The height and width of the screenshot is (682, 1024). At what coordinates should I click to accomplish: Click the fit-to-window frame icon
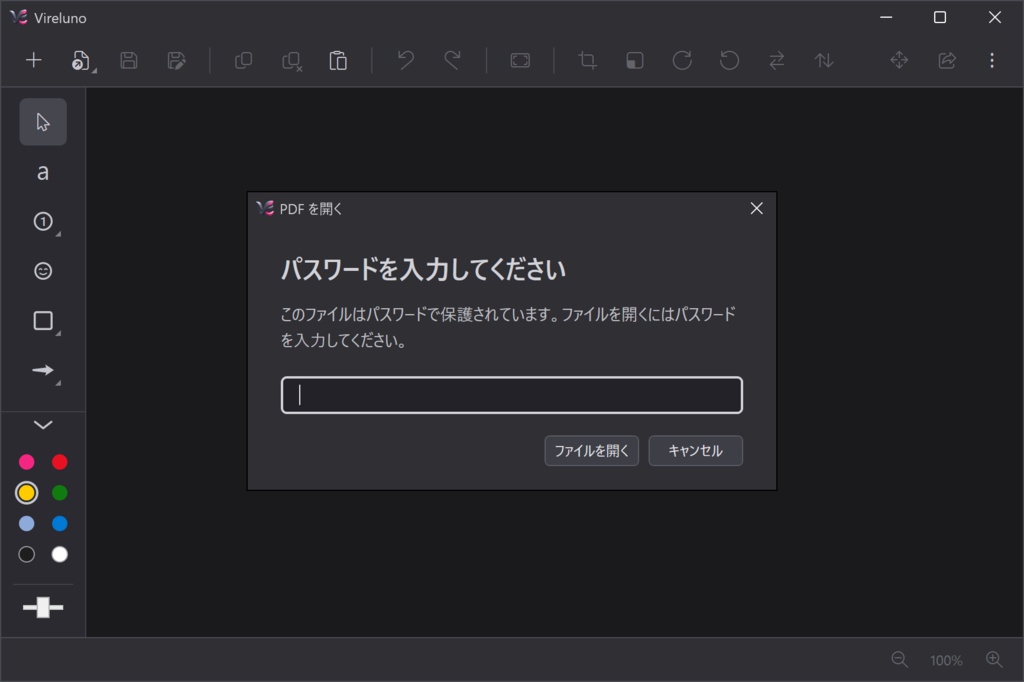pyautogui.click(x=520, y=60)
